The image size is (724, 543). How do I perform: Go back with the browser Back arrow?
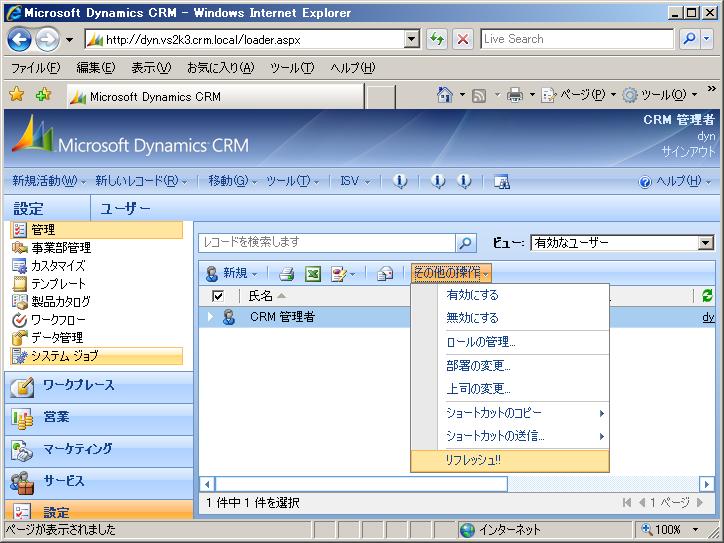(x=19, y=40)
